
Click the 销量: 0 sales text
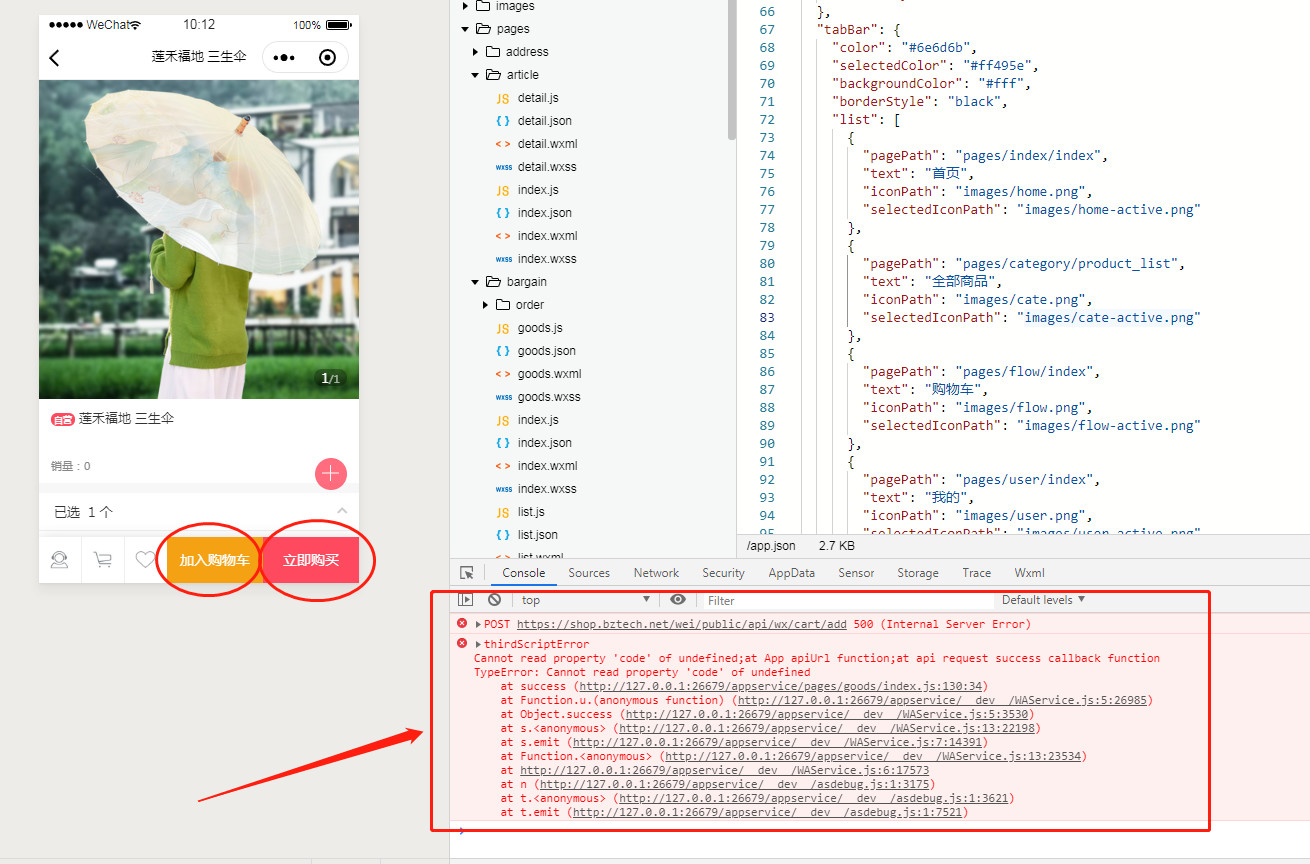tap(71, 466)
